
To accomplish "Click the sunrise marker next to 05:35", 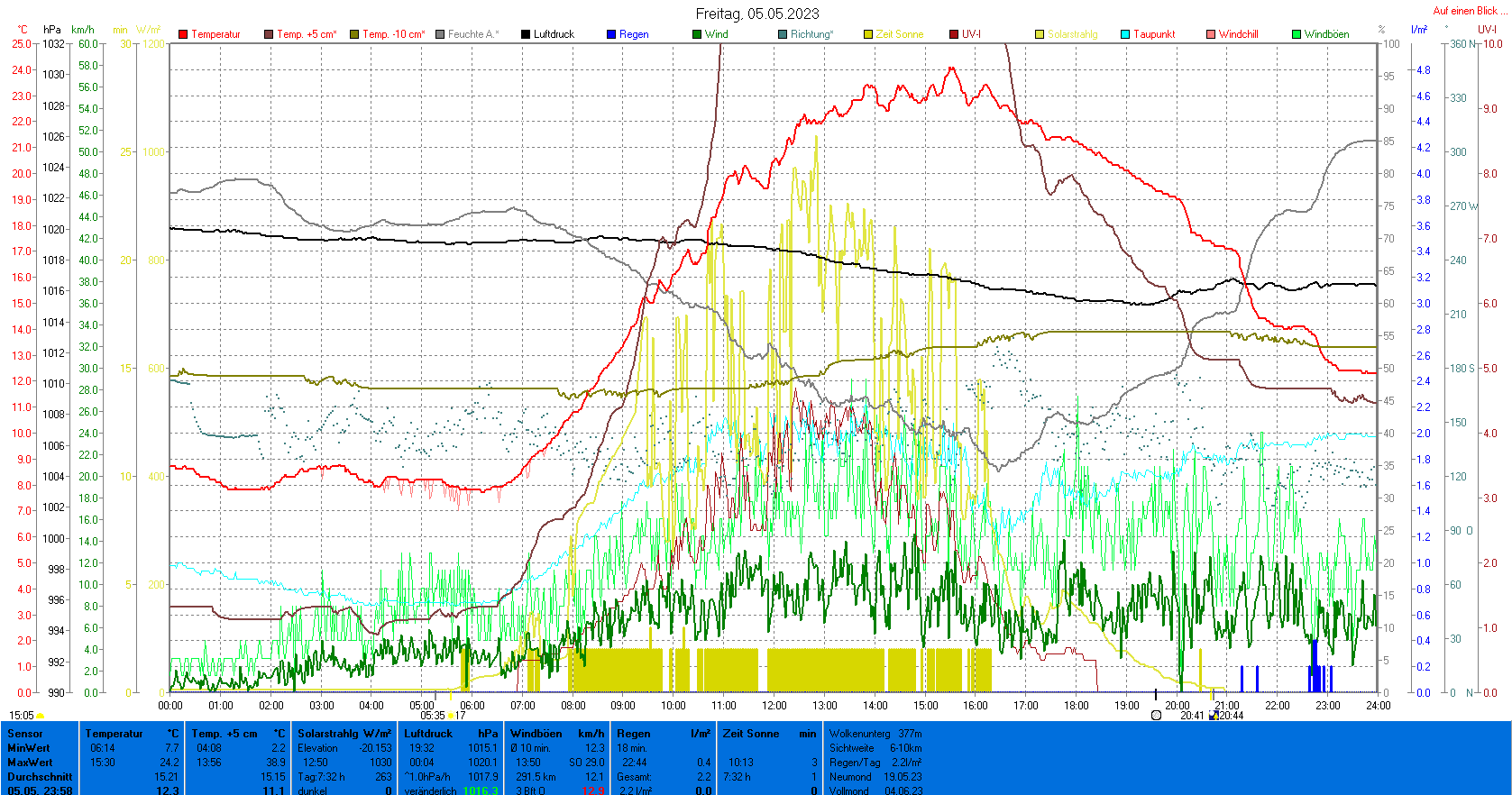I will pyautogui.click(x=451, y=716).
